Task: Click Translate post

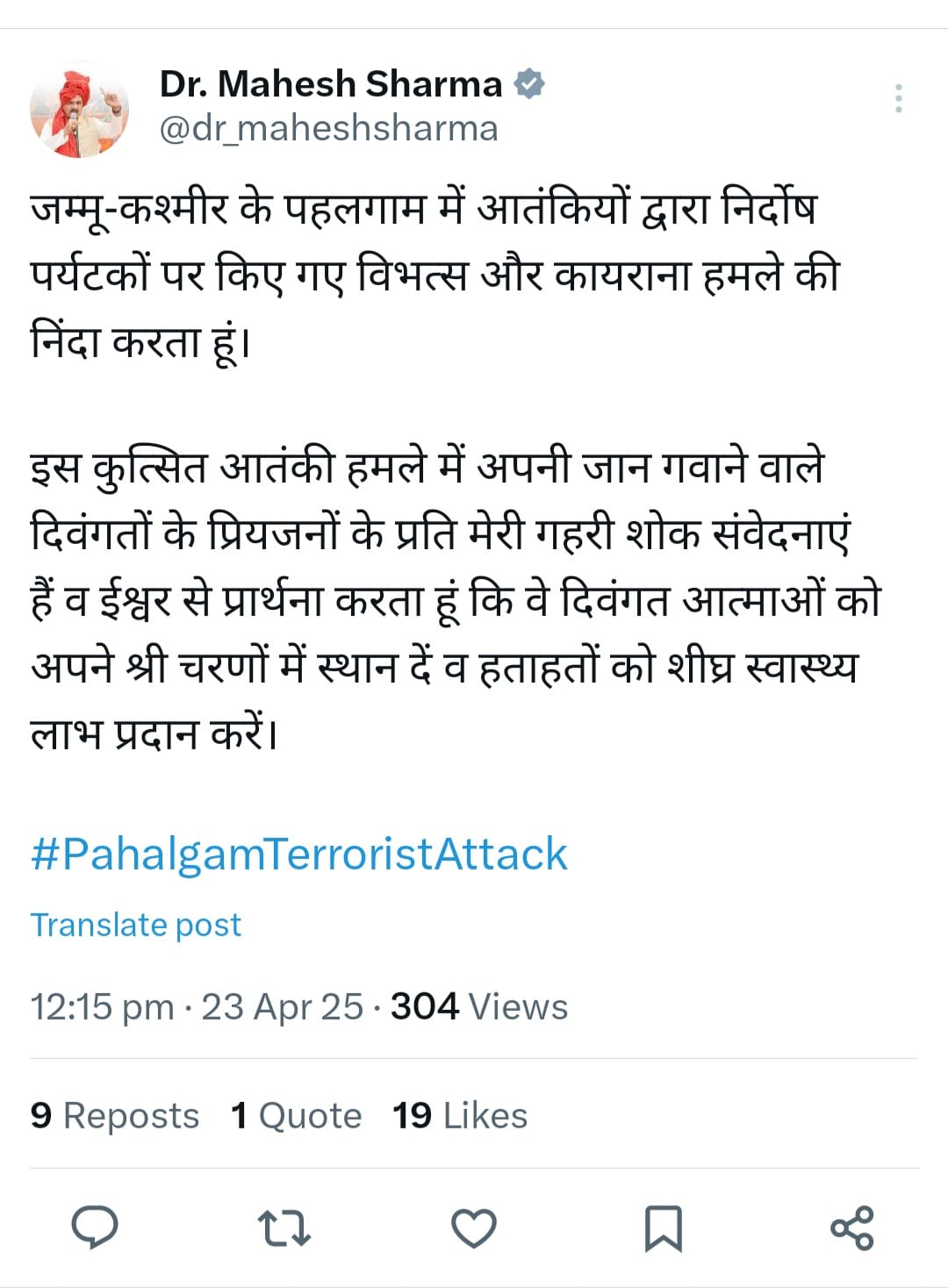Action: point(135,925)
